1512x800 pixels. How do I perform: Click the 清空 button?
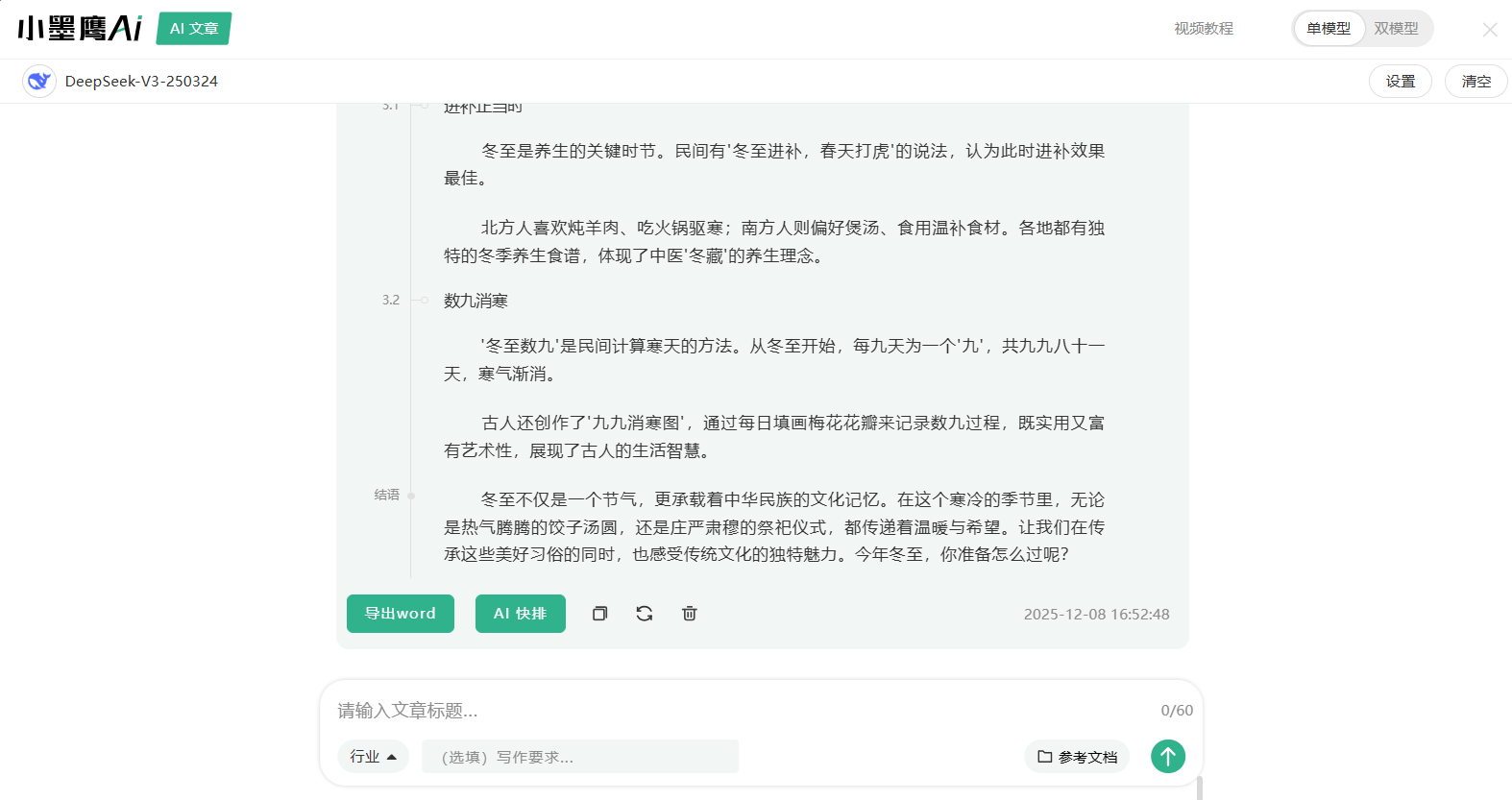click(x=1476, y=82)
